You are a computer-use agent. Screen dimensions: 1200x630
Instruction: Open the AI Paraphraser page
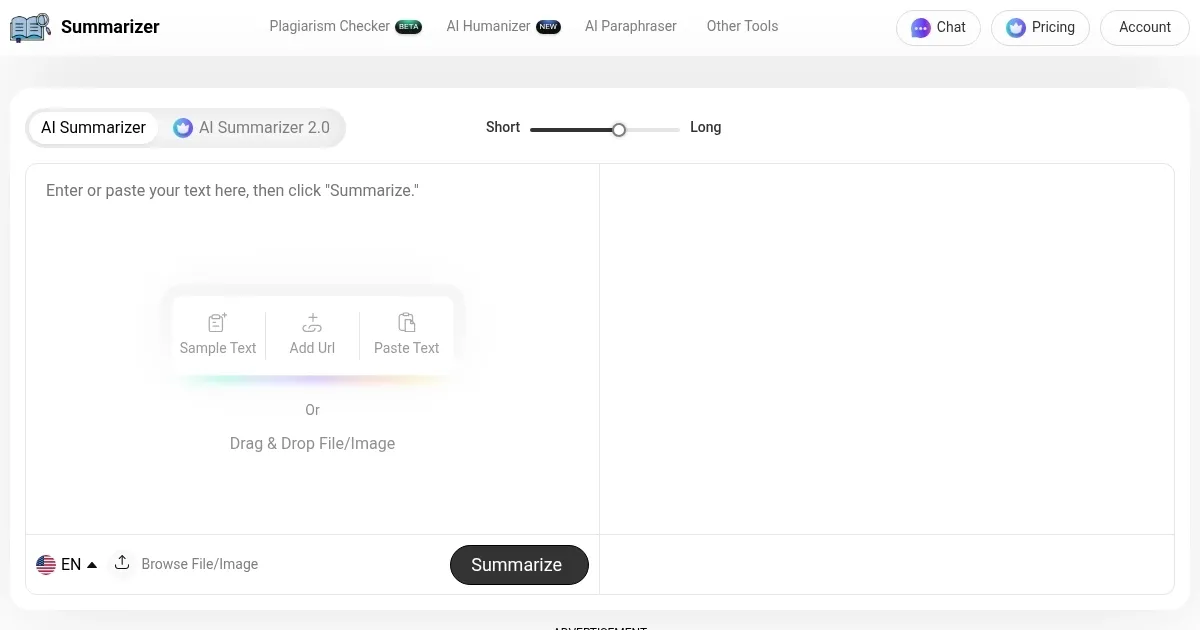[x=631, y=26]
